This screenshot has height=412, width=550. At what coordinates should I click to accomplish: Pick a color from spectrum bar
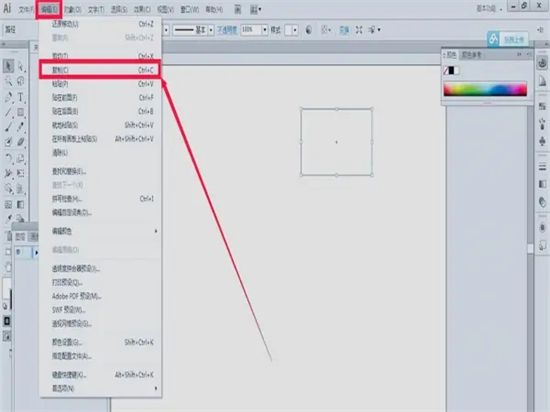click(x=485, y=89)
